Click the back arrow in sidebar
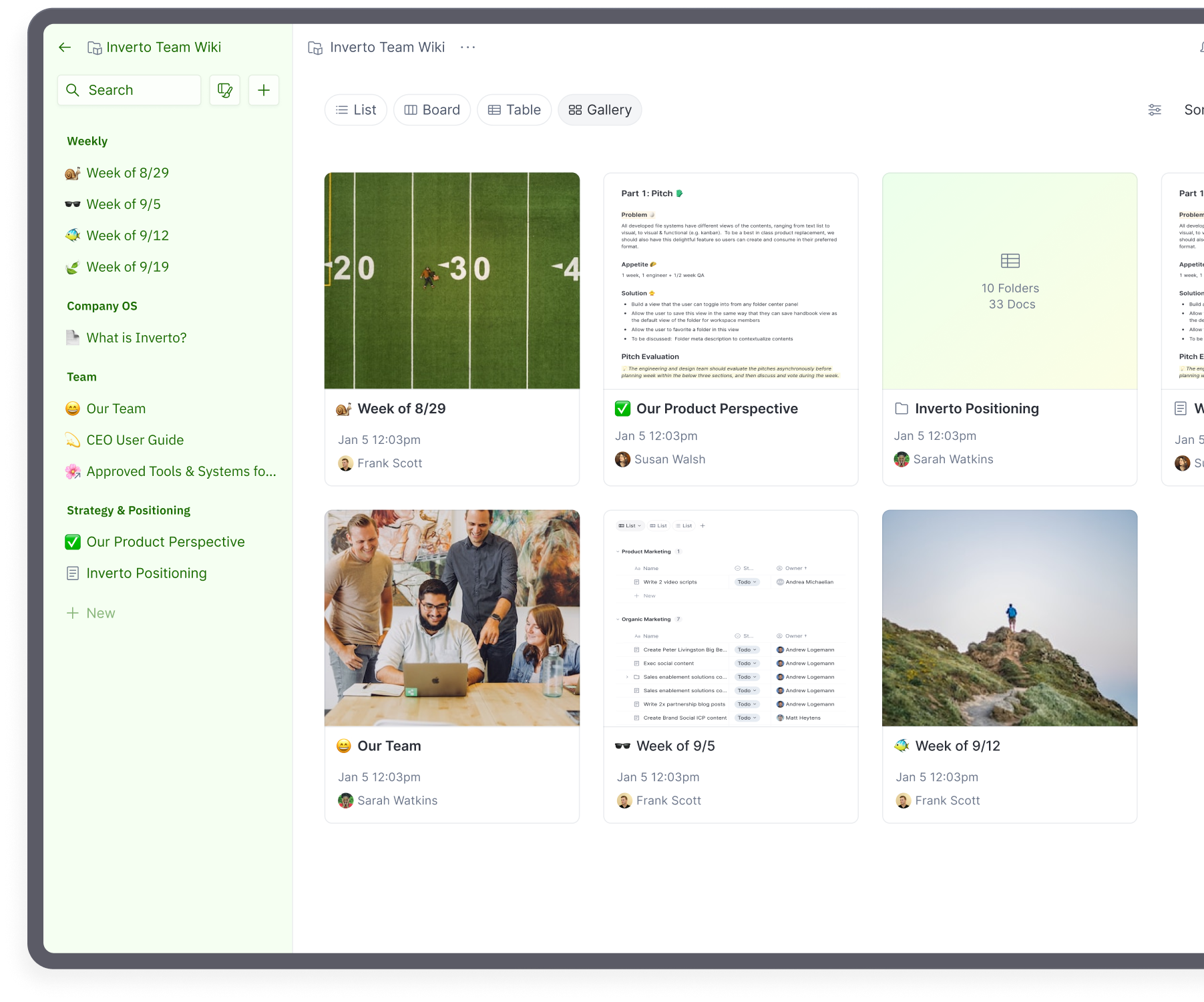This screenshot has width=1204, height=1002. (65, 47)
